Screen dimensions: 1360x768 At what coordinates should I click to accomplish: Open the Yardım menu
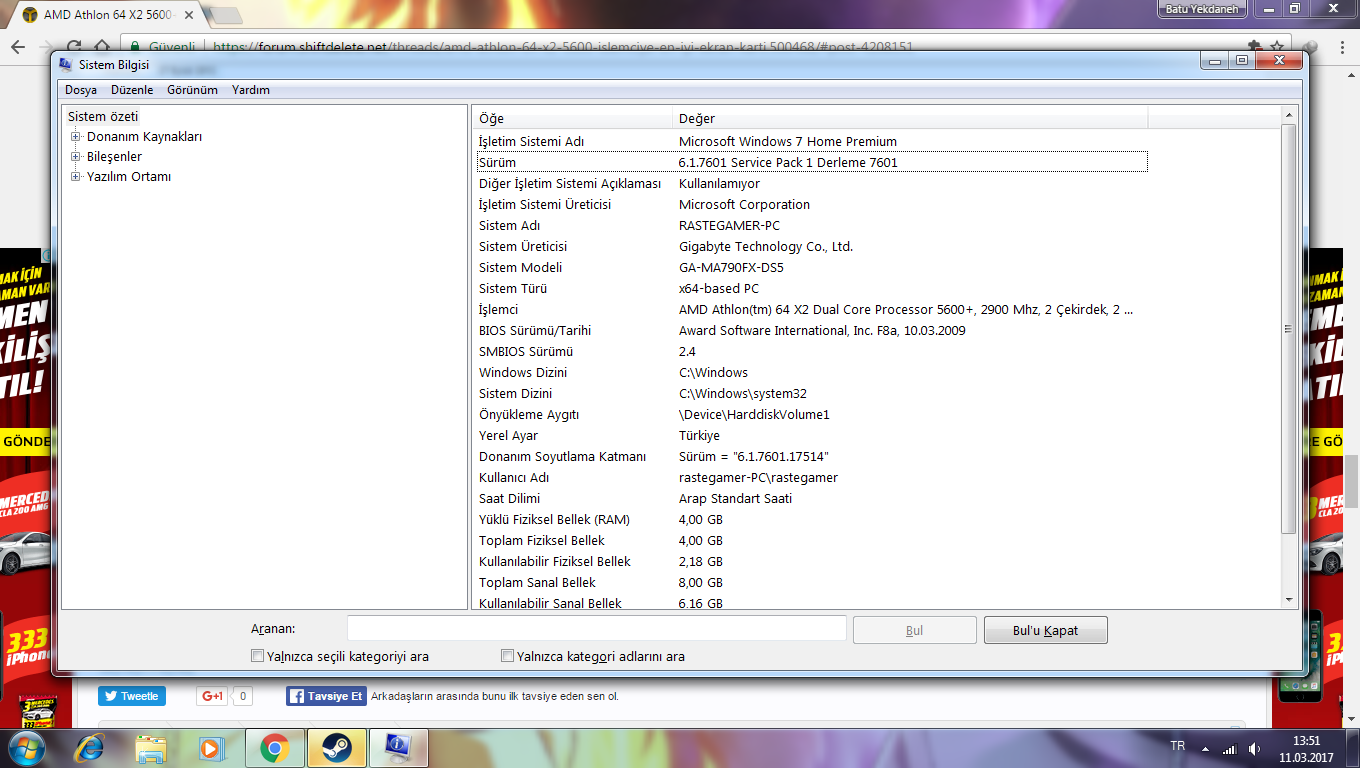(251, 90)
